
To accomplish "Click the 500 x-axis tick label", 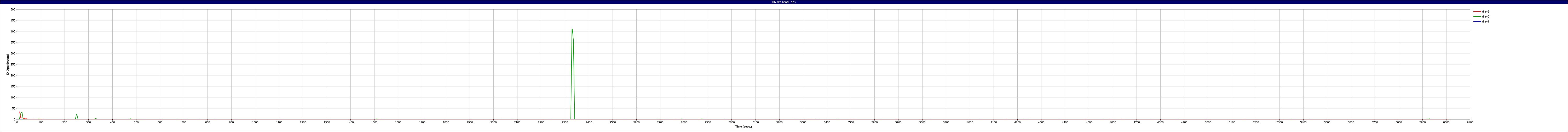I will point(136,122).
